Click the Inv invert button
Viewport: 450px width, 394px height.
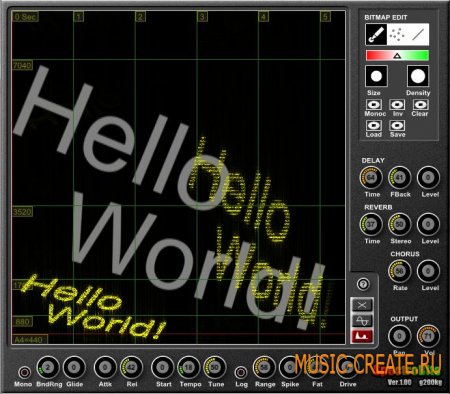coord(397,105)
